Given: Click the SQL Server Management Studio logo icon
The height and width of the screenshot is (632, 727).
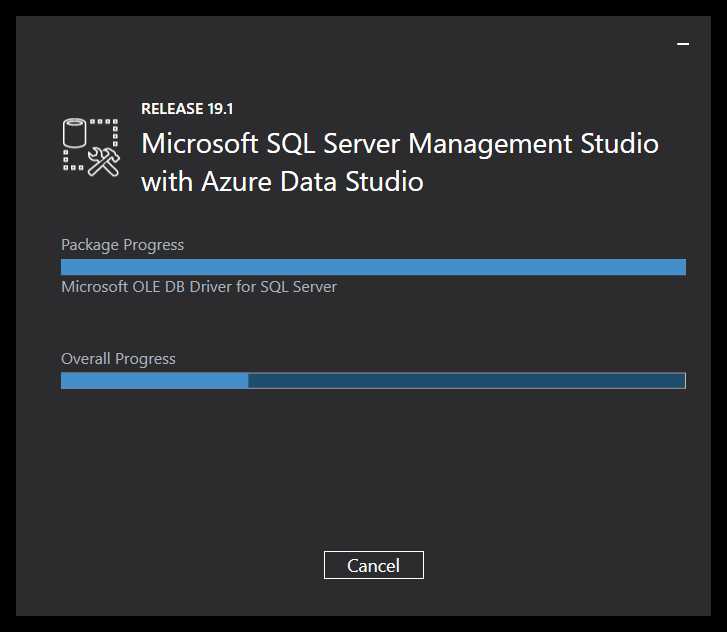Looking at the screenshot, I should (x=91, y=147).
